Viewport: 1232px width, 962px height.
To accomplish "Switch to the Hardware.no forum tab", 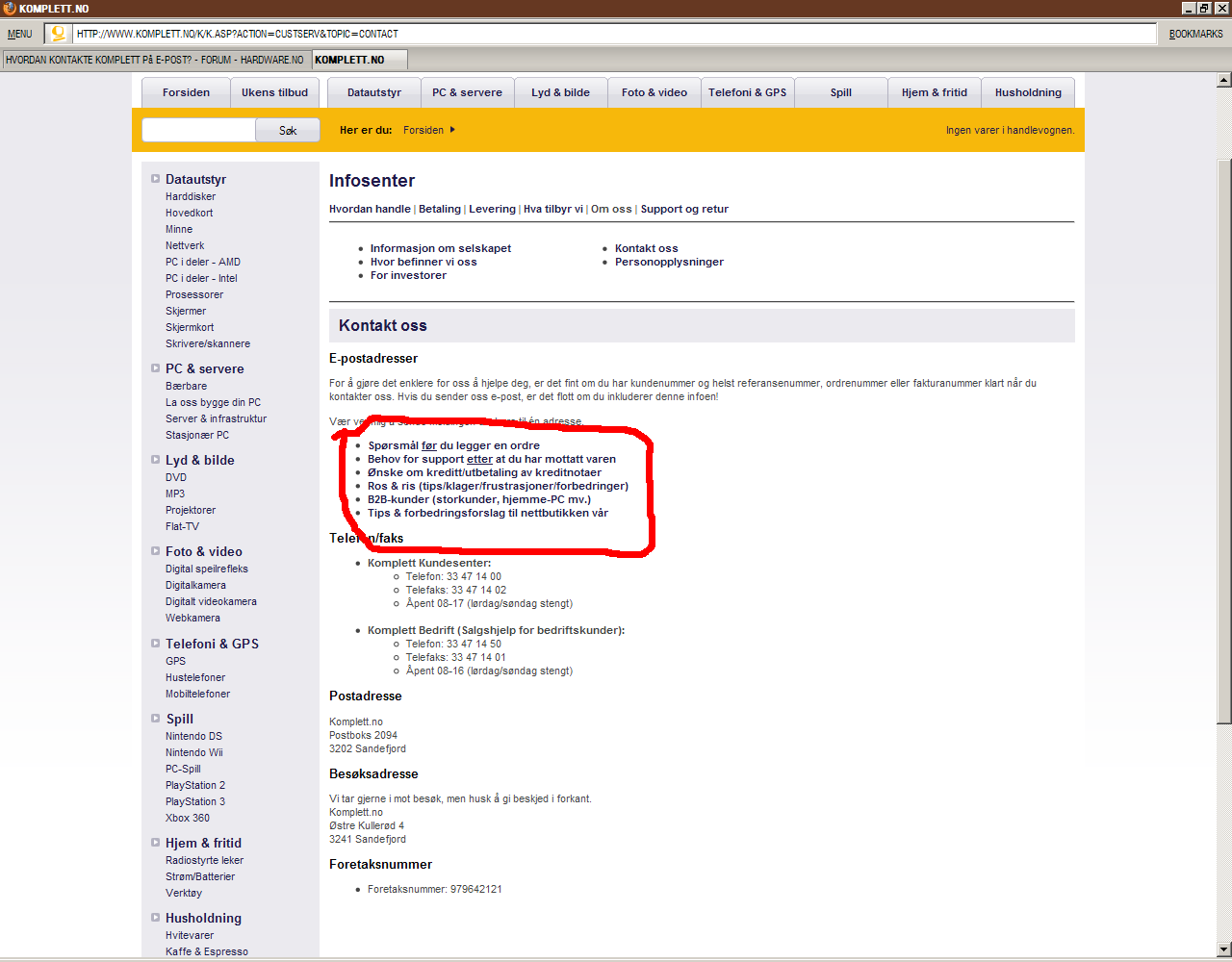I will (x=155, y=60).
